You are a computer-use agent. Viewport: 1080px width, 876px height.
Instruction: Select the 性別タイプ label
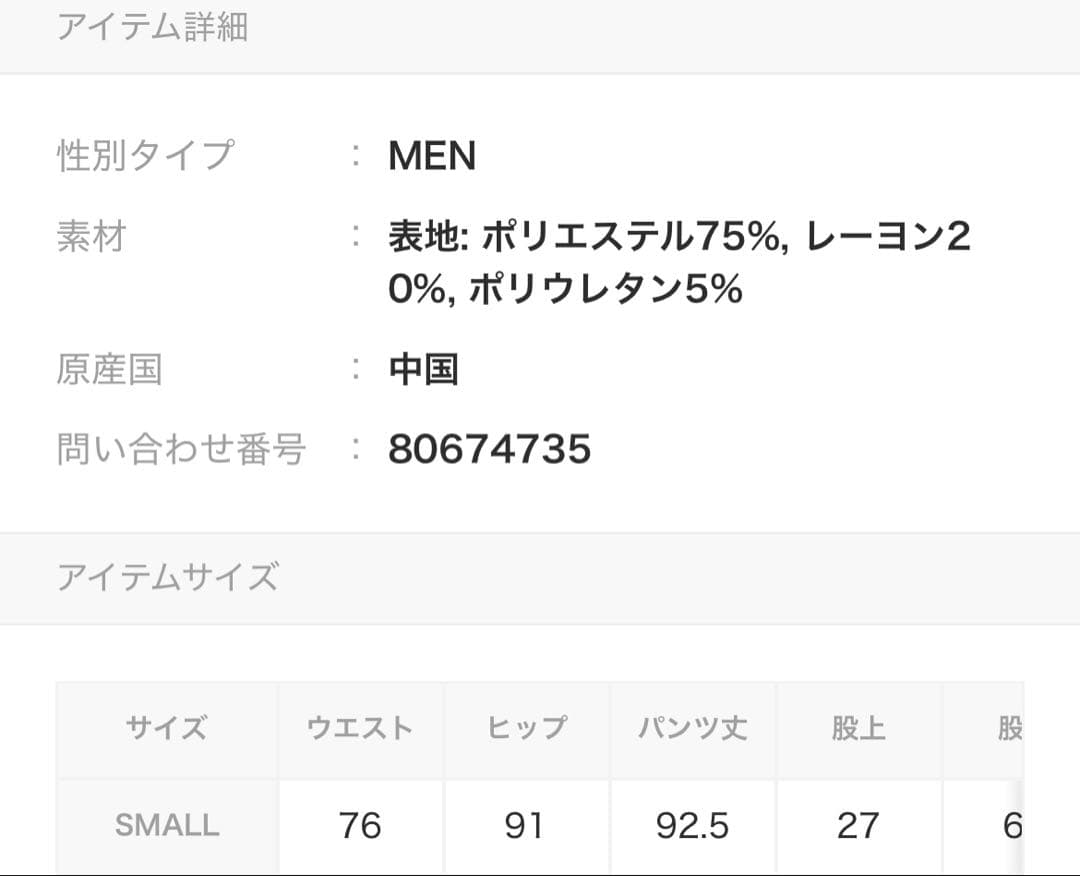coord(145,156)
